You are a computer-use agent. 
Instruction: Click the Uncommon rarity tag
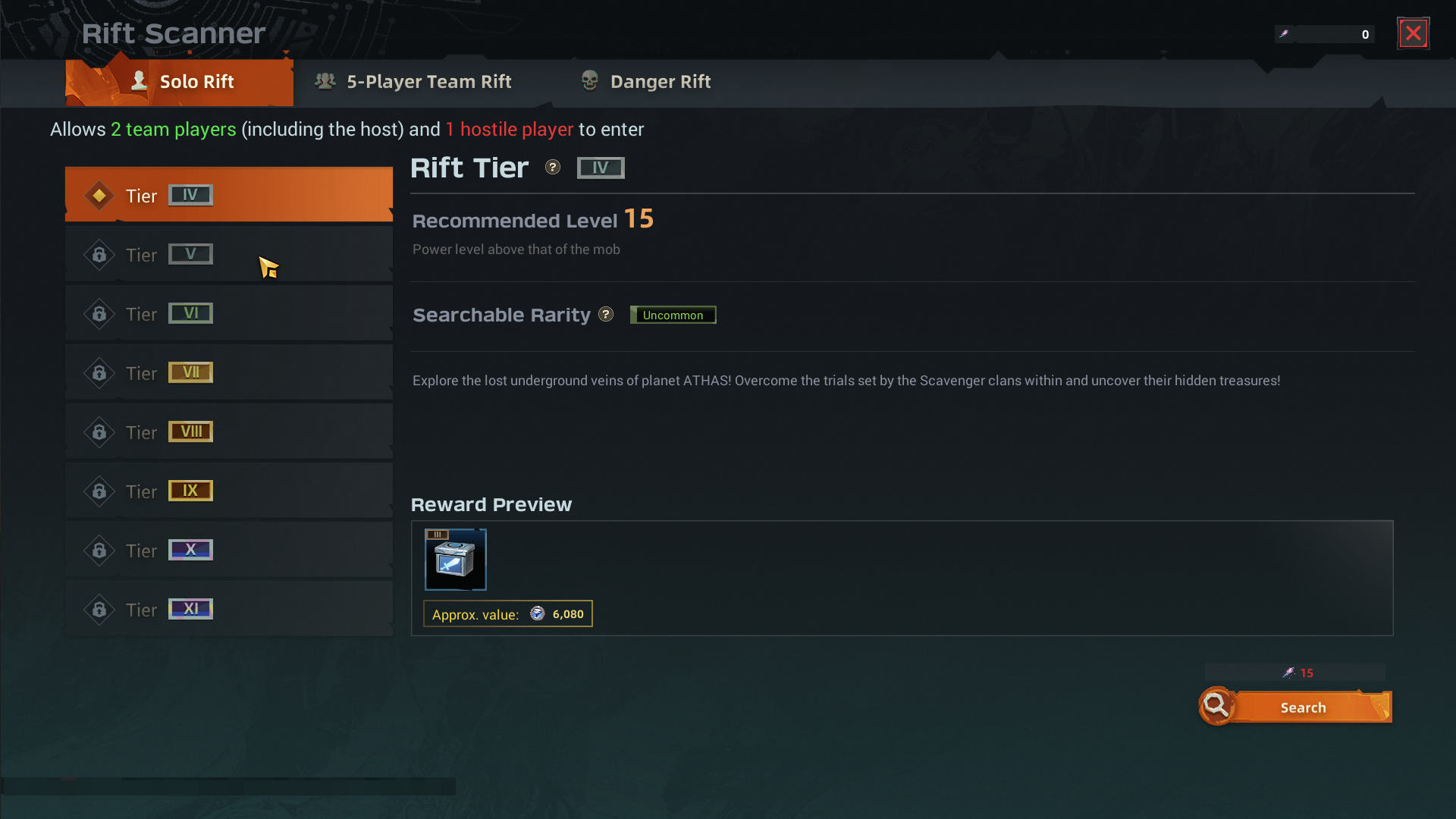pos(673,315)
